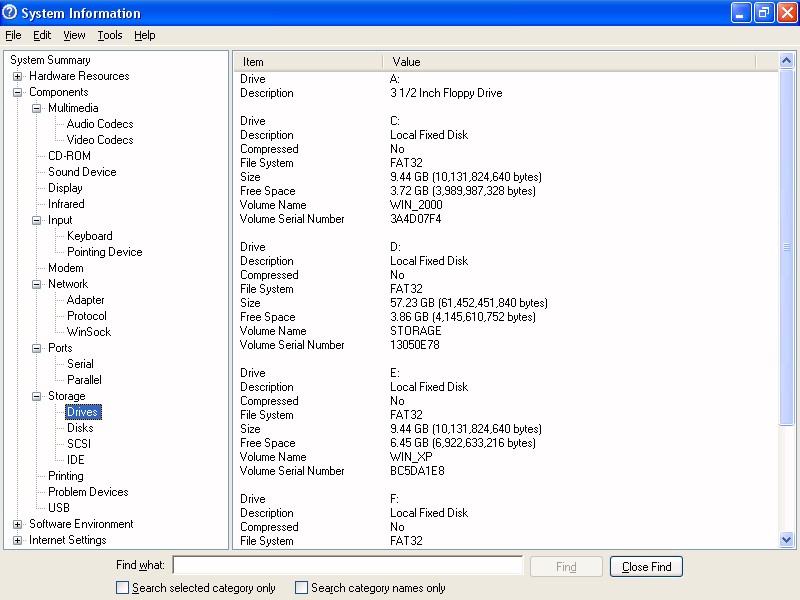Enable Search selected category only checkbox
800x600 pixels.
tap(123, 588)
